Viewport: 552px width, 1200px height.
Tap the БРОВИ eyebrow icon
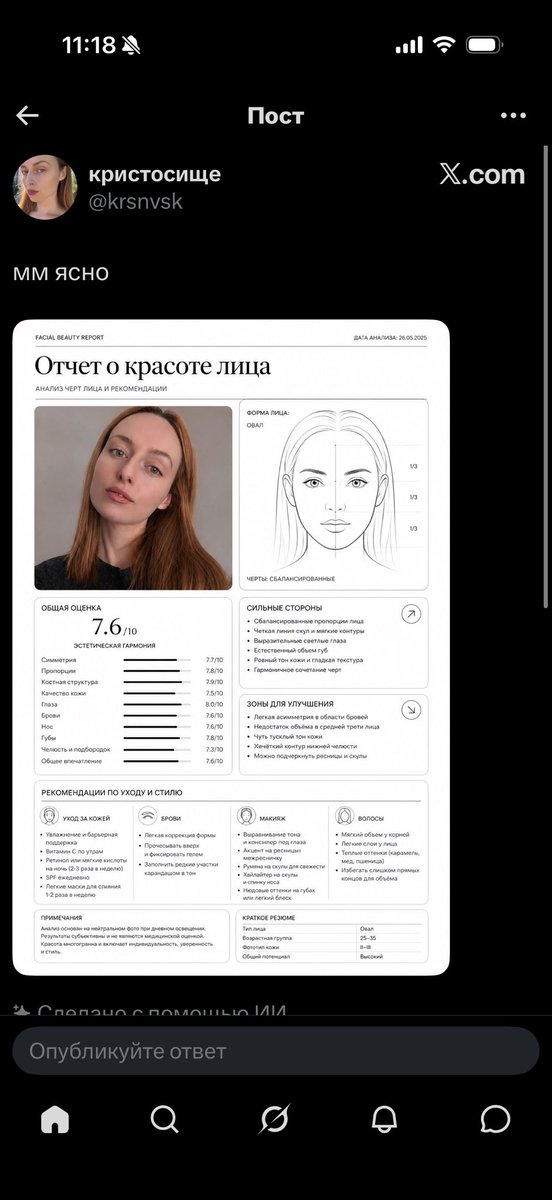[x=147, y=816]
